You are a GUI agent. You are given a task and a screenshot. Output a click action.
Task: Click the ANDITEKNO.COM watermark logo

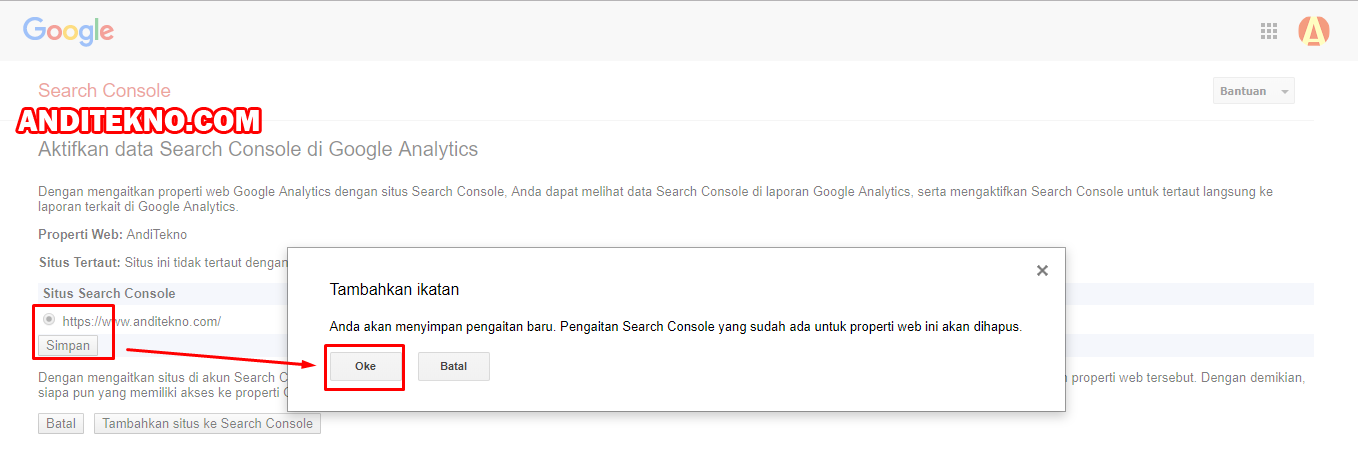click(x=139, y=121)
